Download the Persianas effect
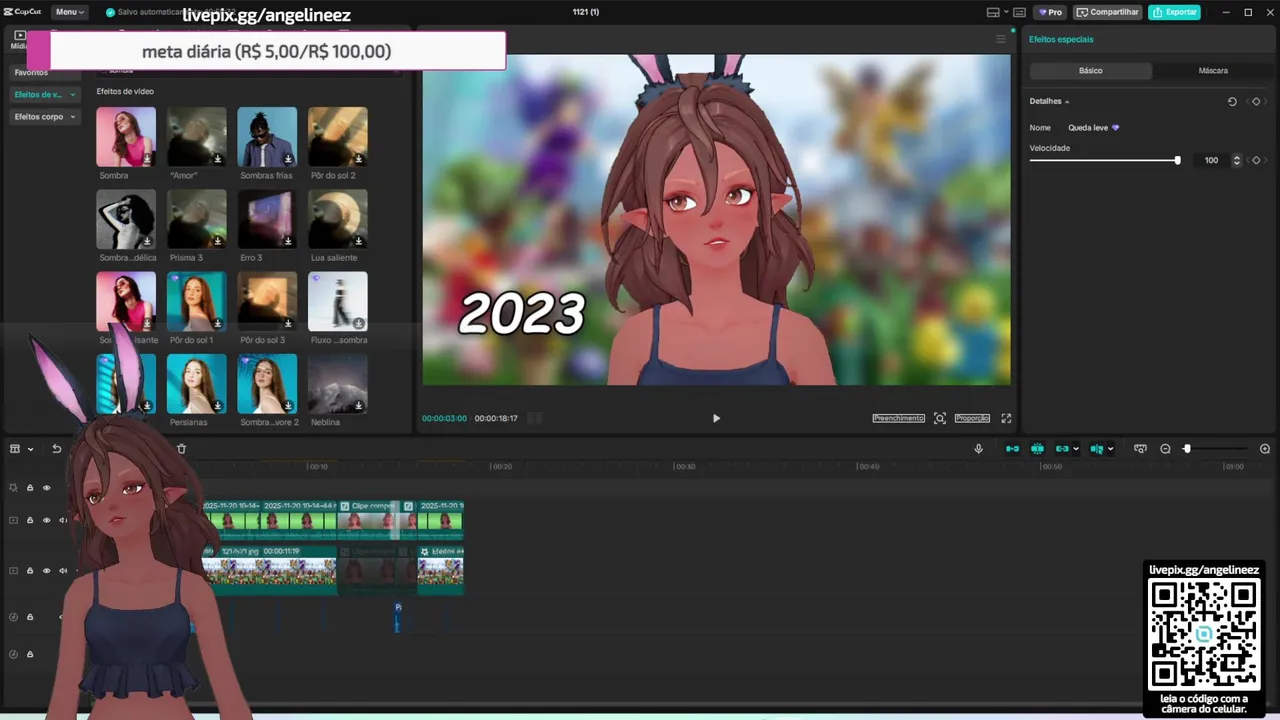The width and height of the screenshot is (1280, 720). [217, 405]
